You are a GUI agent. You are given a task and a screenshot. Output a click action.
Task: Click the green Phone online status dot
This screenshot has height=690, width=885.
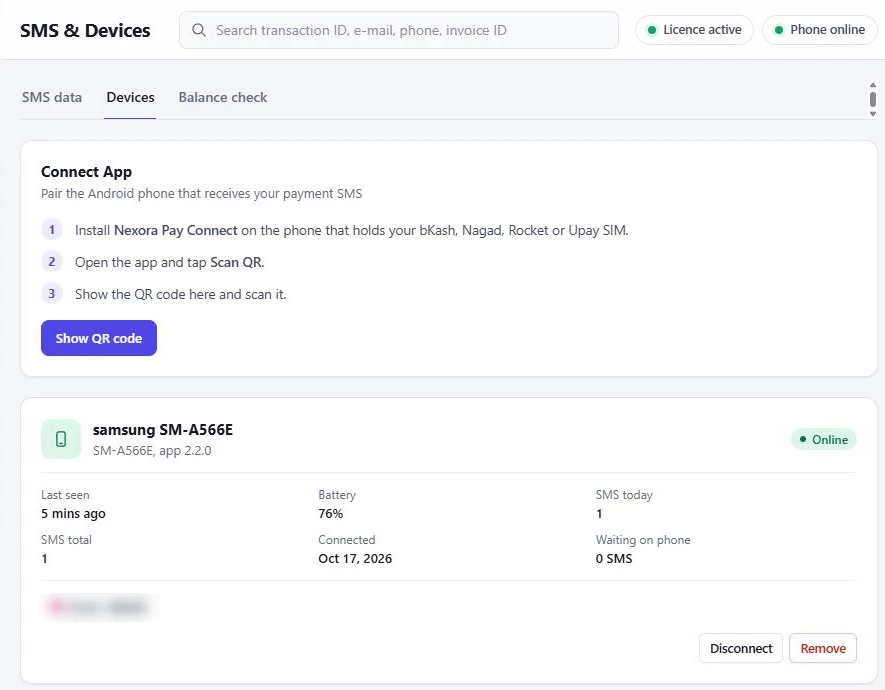(x=778, y=30)
